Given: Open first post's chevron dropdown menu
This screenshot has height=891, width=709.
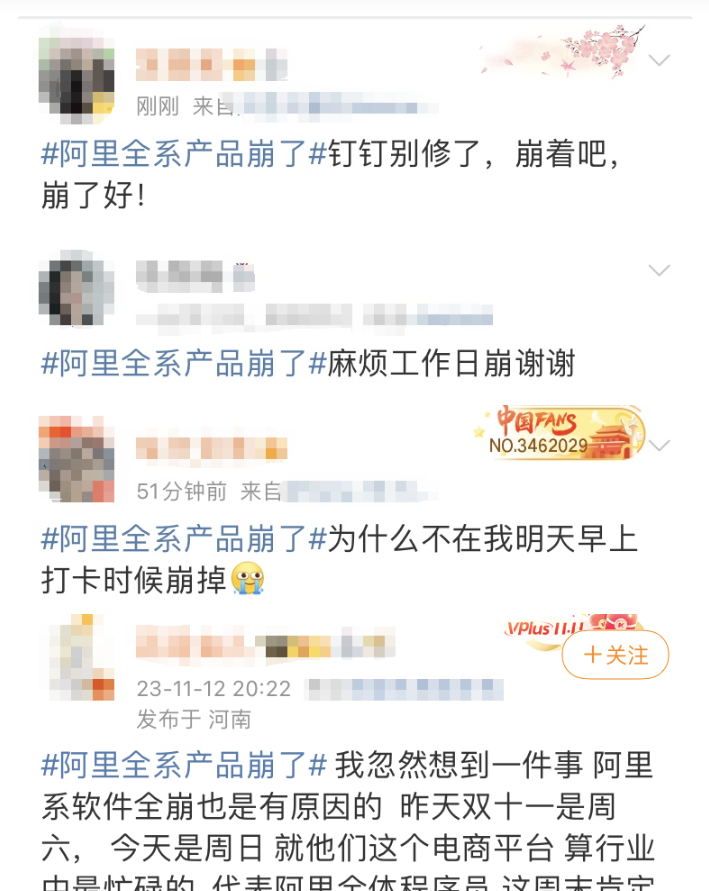Looking at the screenshot, I should click(x=659, y=60).
